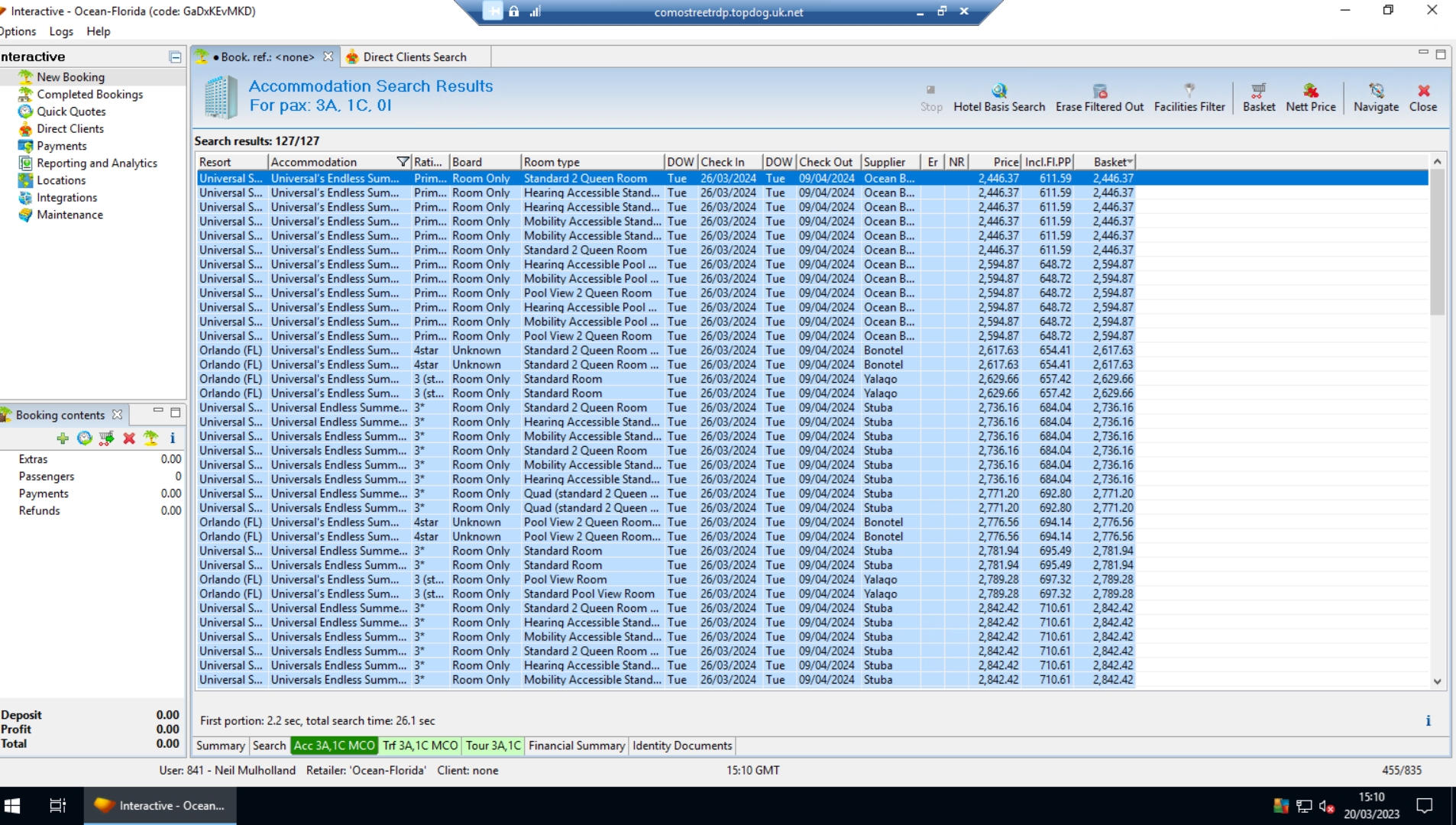Open Quick Quotes
This screenshot has width=1456, height=825.
click(x=71, y=112)
